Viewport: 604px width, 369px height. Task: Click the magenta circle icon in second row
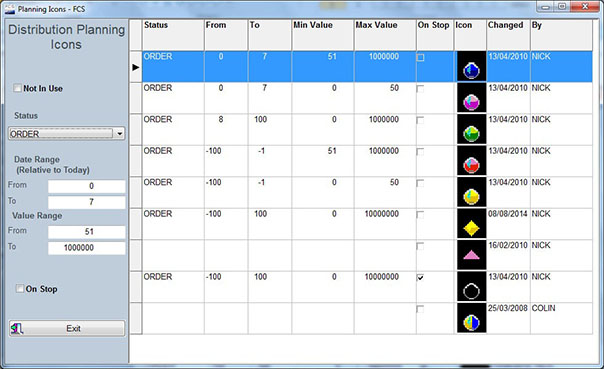[x=471, y=102]
